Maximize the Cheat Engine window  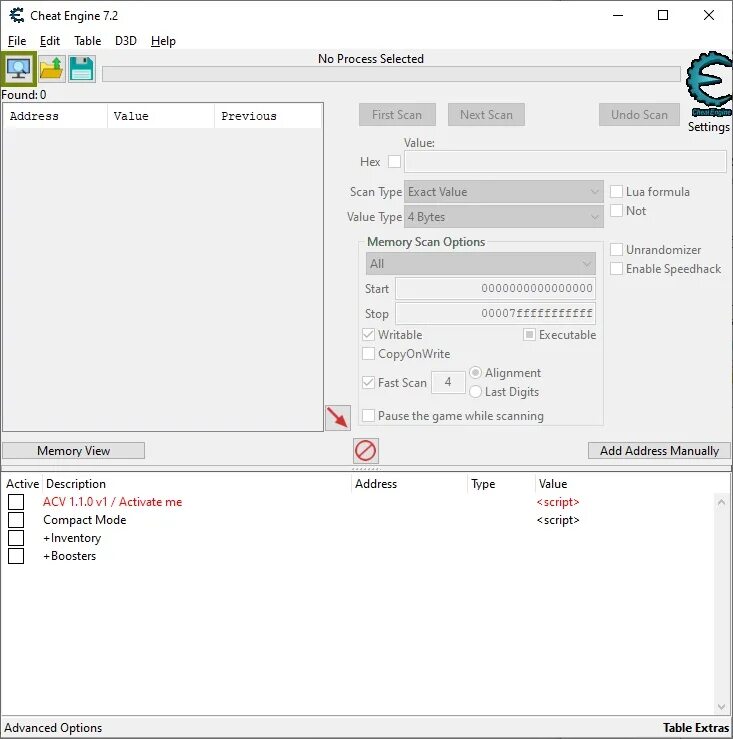(663, 16)
